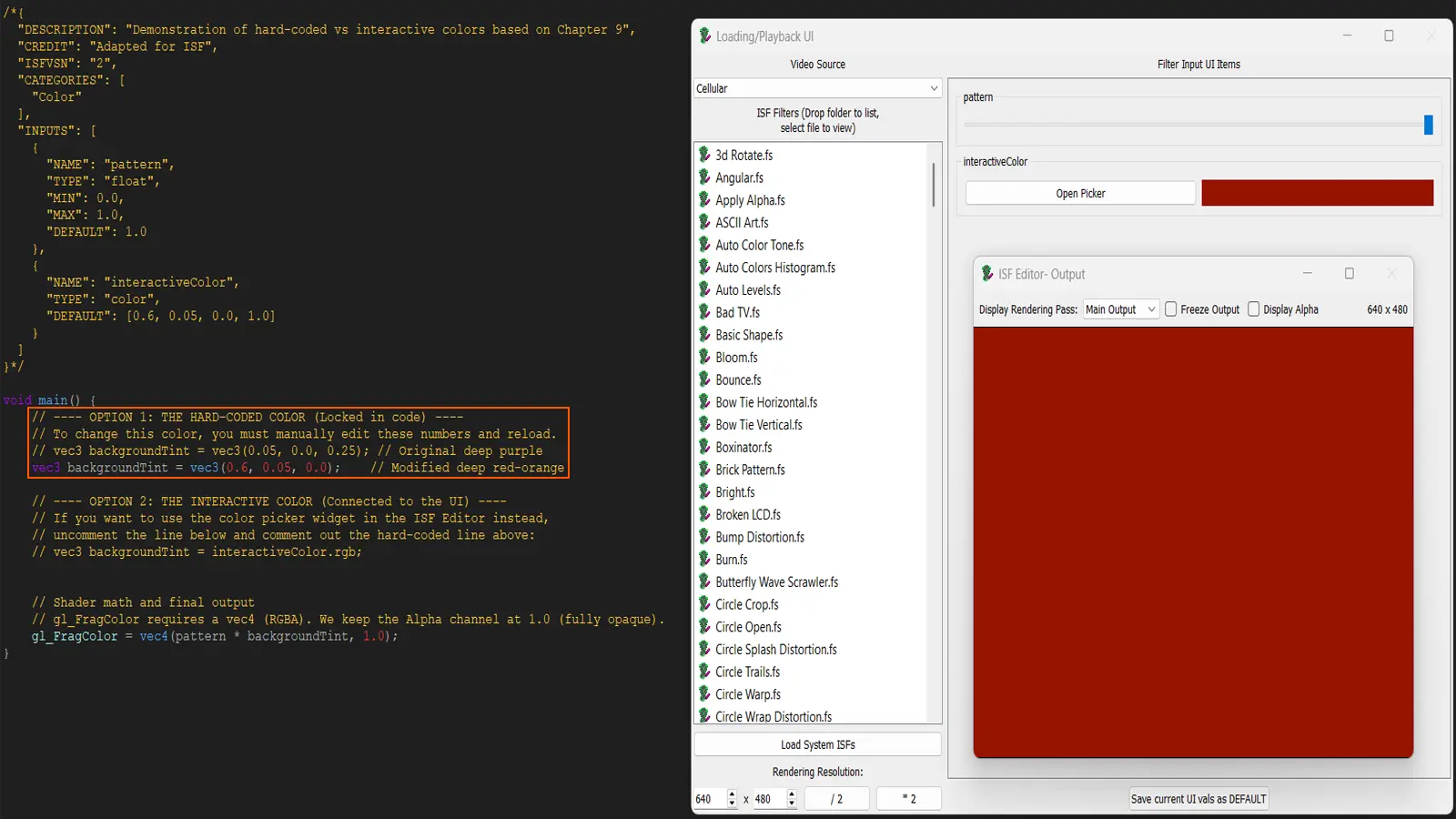This screenshot has height=819, width=1456.
Task: Click the "DESCRIPTION" line in the code
Action: (326, 29)
